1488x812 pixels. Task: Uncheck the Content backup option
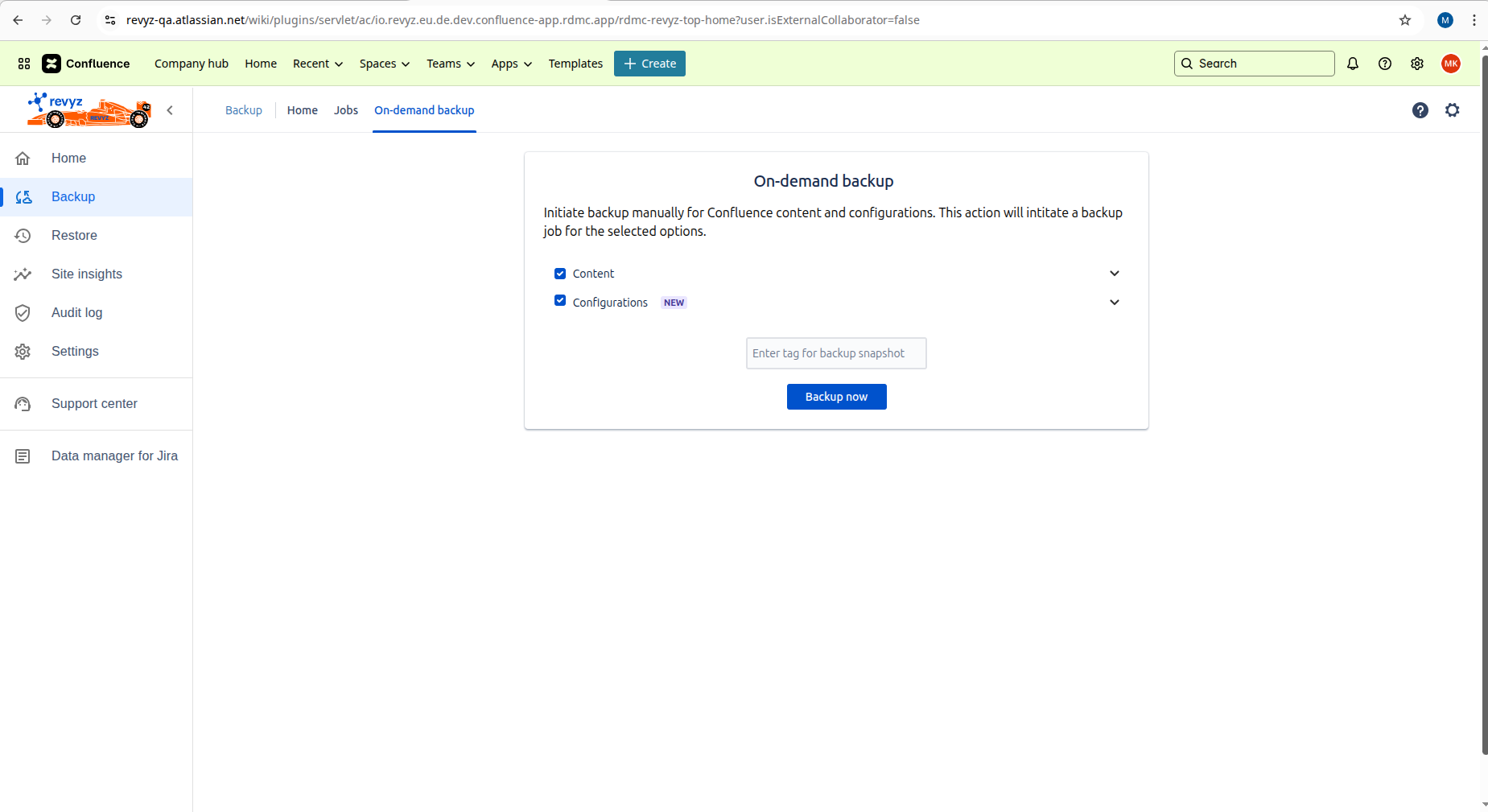(560, 274)
